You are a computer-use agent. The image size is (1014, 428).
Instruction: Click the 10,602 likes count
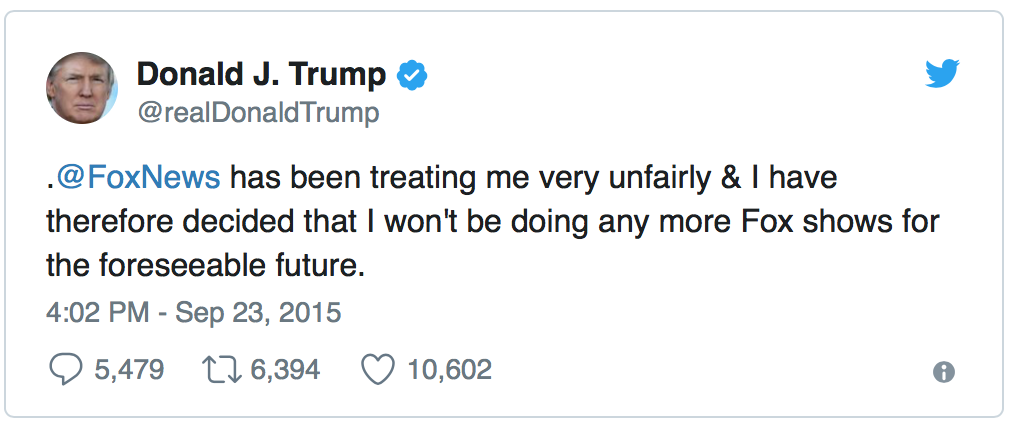[x=449, y=371]
